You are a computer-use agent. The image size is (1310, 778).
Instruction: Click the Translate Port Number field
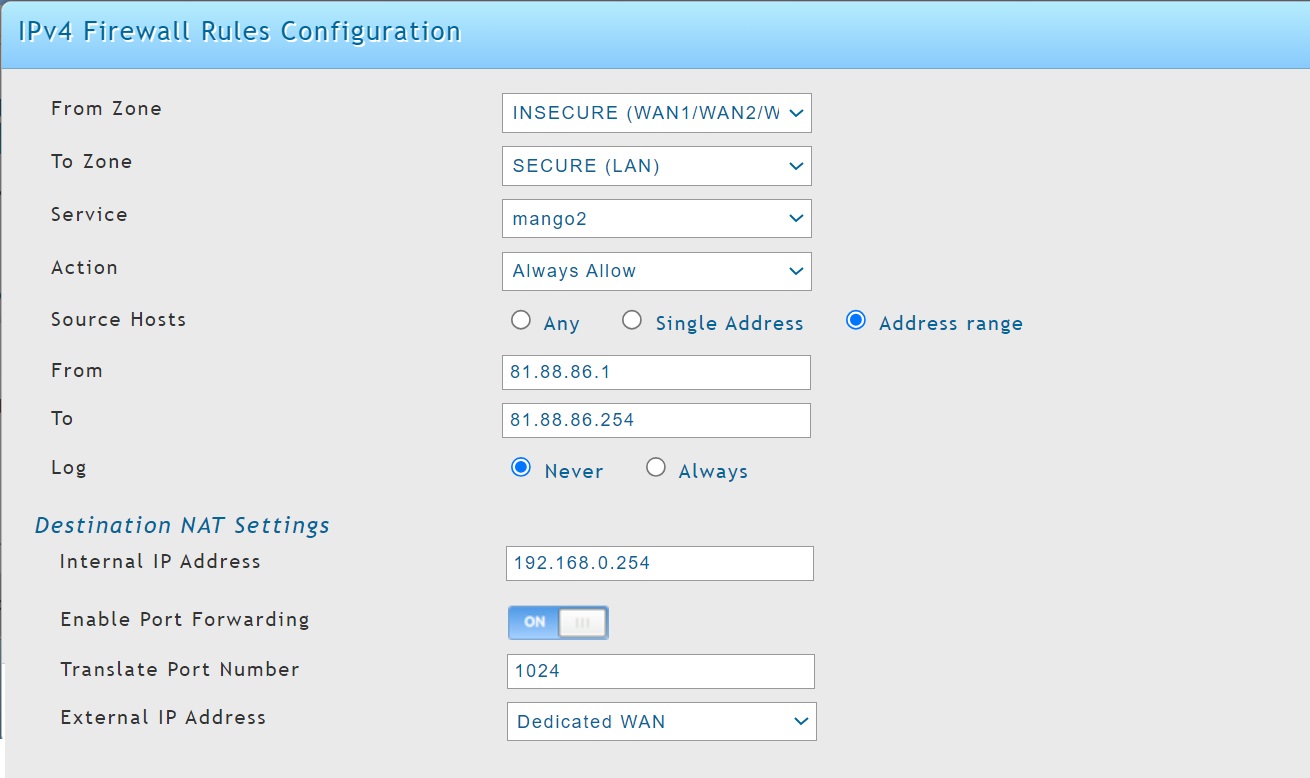(660, 671)
